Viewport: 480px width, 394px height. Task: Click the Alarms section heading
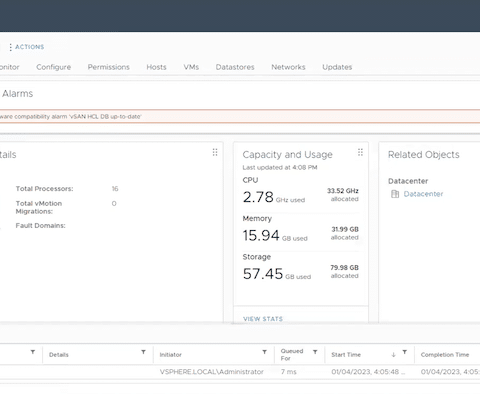pos(18,94)
